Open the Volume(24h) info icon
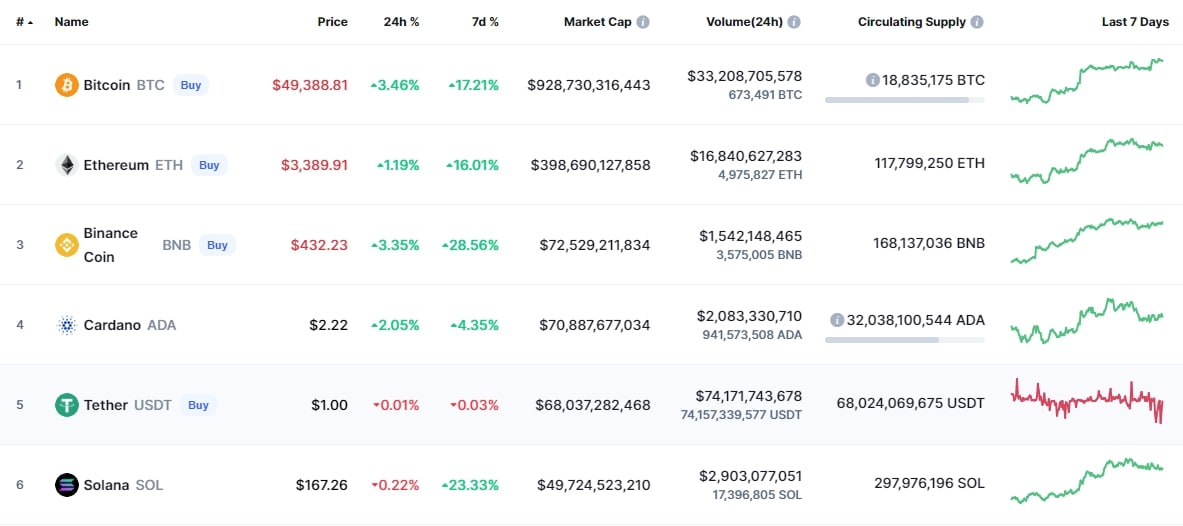1183x526 pixels. pyautogui.click(x=794, y=22)
